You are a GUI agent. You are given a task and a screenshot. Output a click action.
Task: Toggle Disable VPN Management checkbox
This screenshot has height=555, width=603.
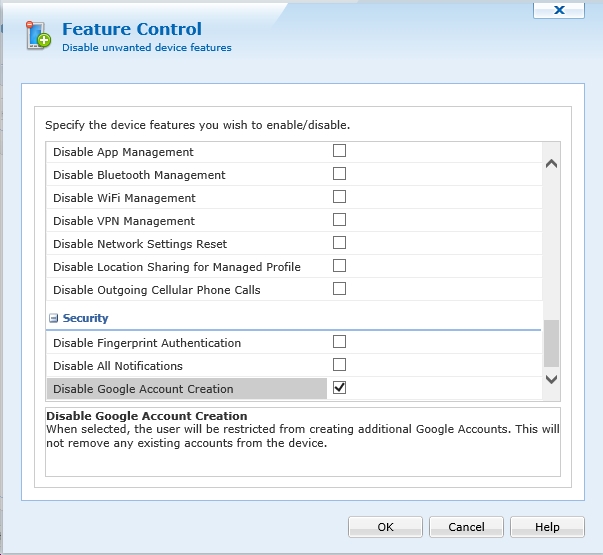(x=339, y=220)
